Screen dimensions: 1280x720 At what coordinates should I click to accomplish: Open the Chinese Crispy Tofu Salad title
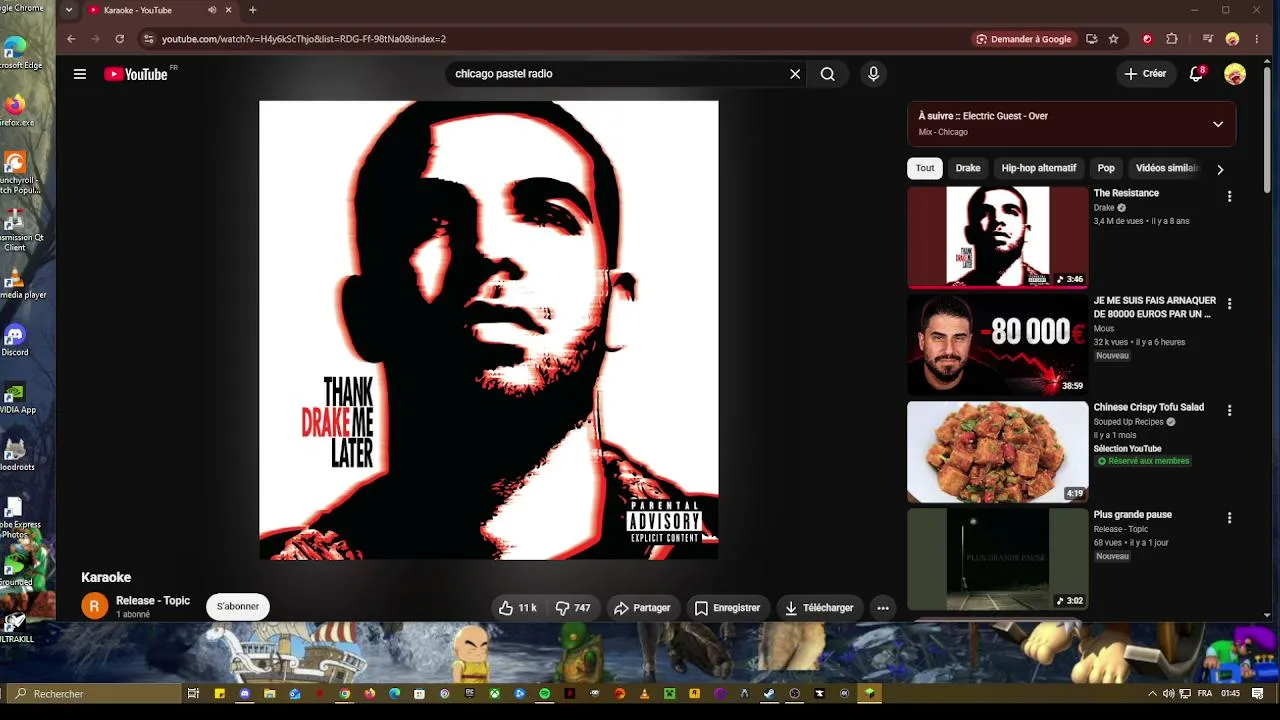point(1148,408)
